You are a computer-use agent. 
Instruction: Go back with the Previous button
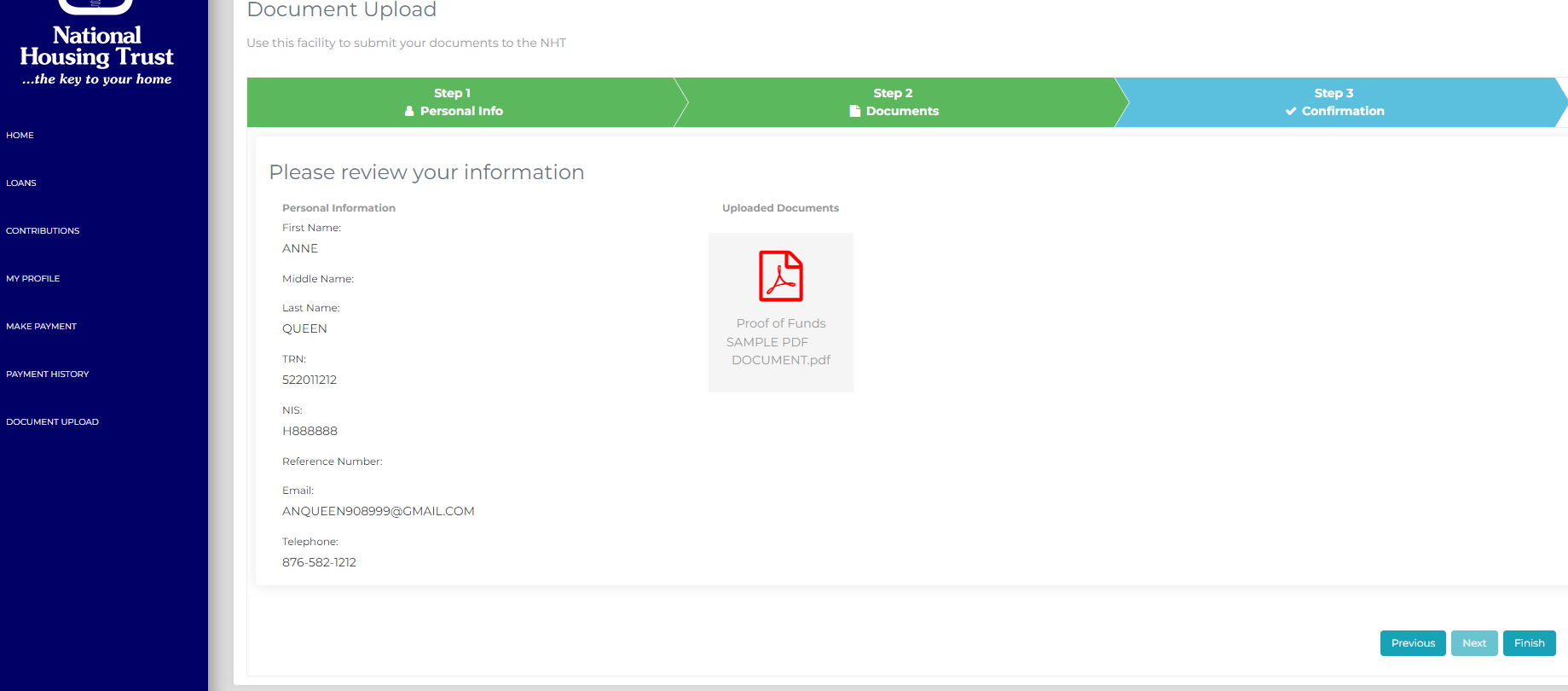(1412, 643)
